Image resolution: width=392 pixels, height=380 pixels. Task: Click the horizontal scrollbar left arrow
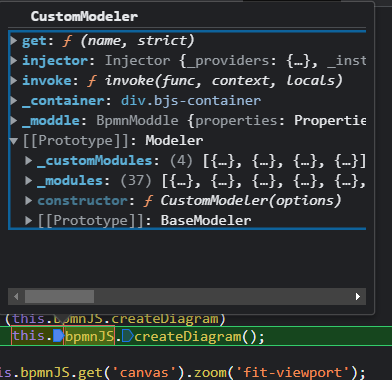click(16, 296)
